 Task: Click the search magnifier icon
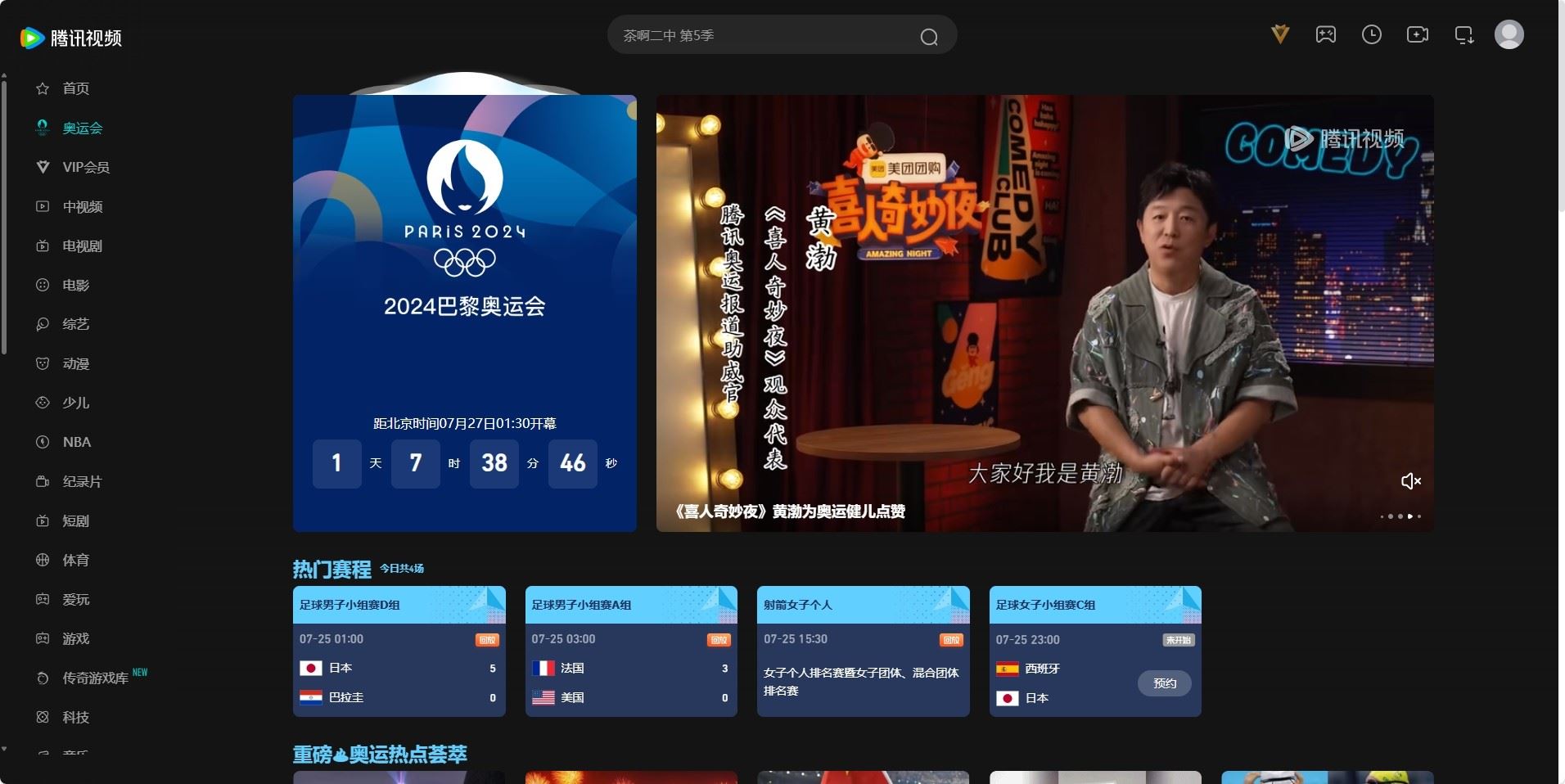coord(929,37)
